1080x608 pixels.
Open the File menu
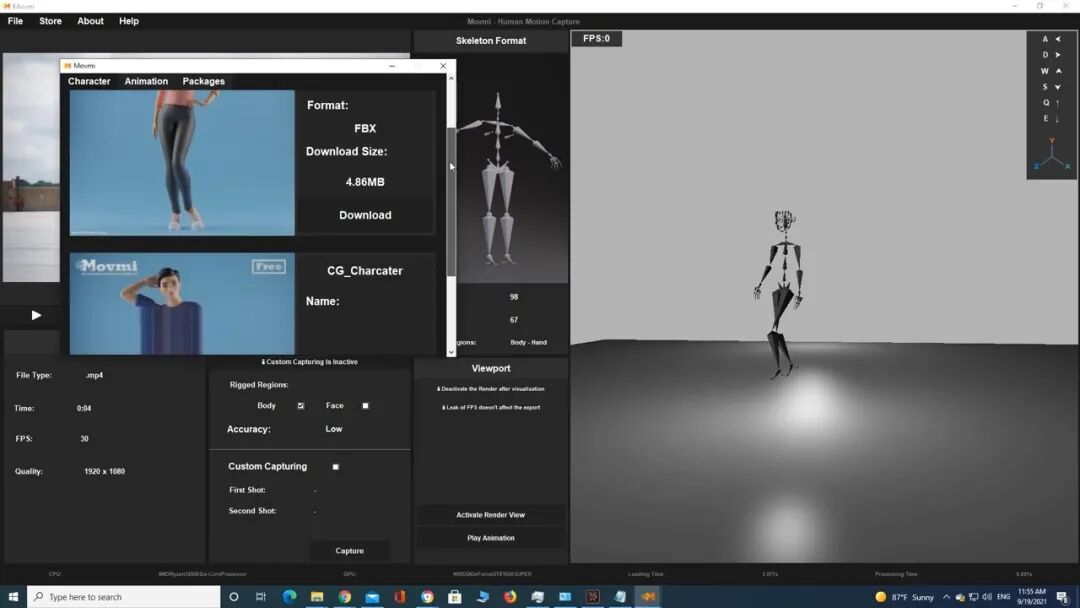15,21
